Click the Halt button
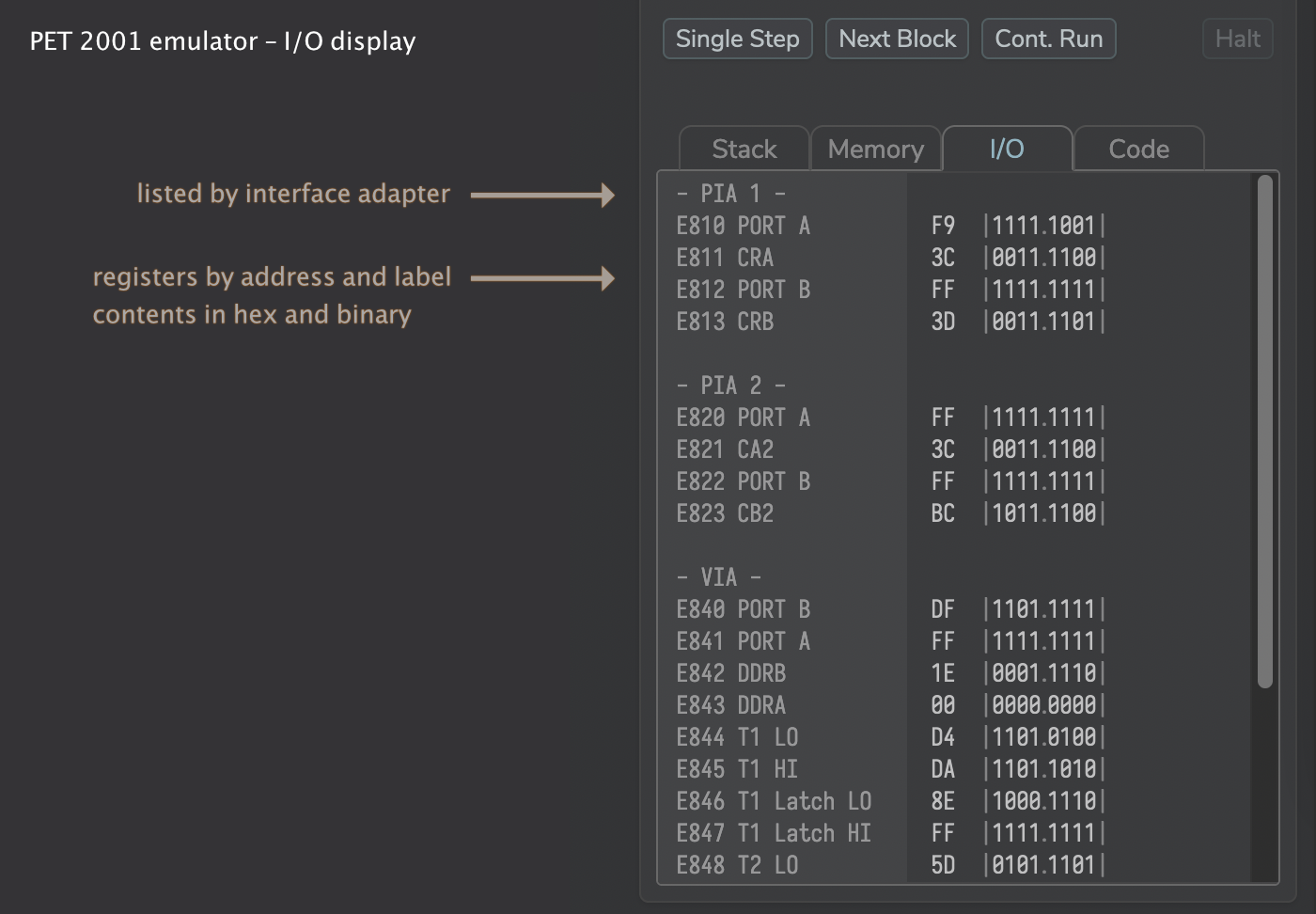The width and height of the screenshot is (1316, 914). tap(1238, 39)
